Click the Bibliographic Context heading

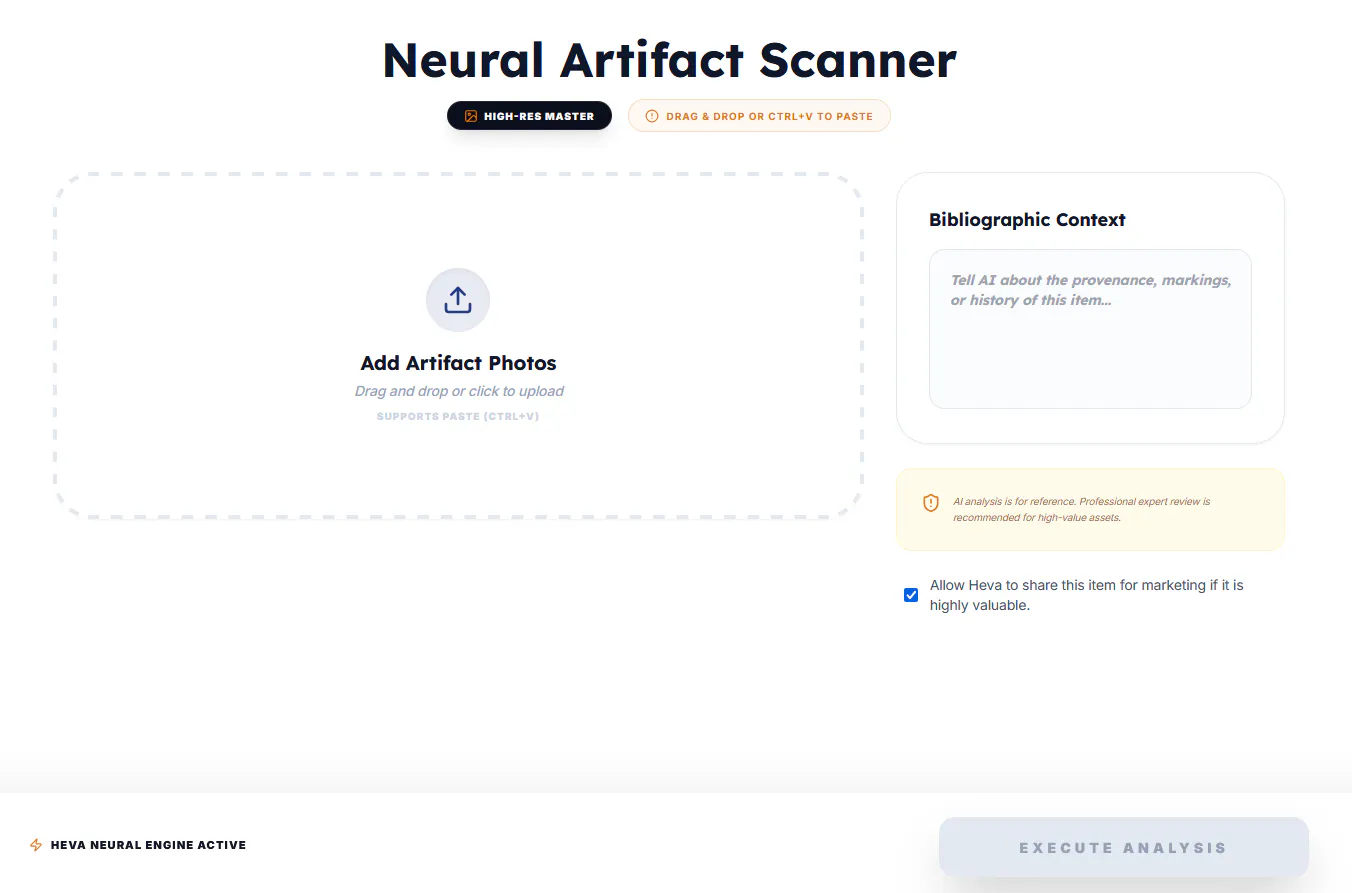click(1027, 220)
